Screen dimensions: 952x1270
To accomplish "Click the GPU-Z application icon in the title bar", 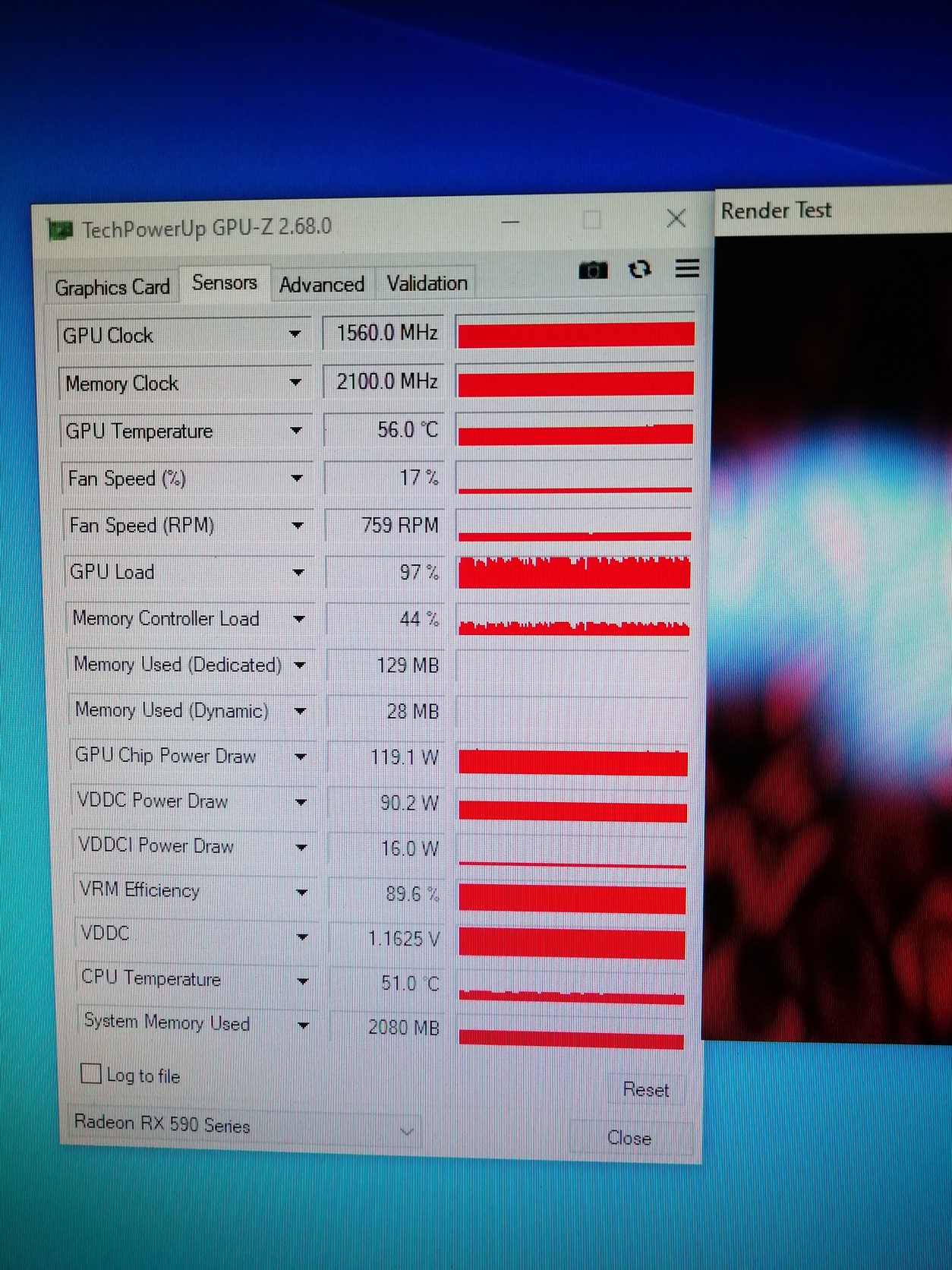I will pos(59,229).
